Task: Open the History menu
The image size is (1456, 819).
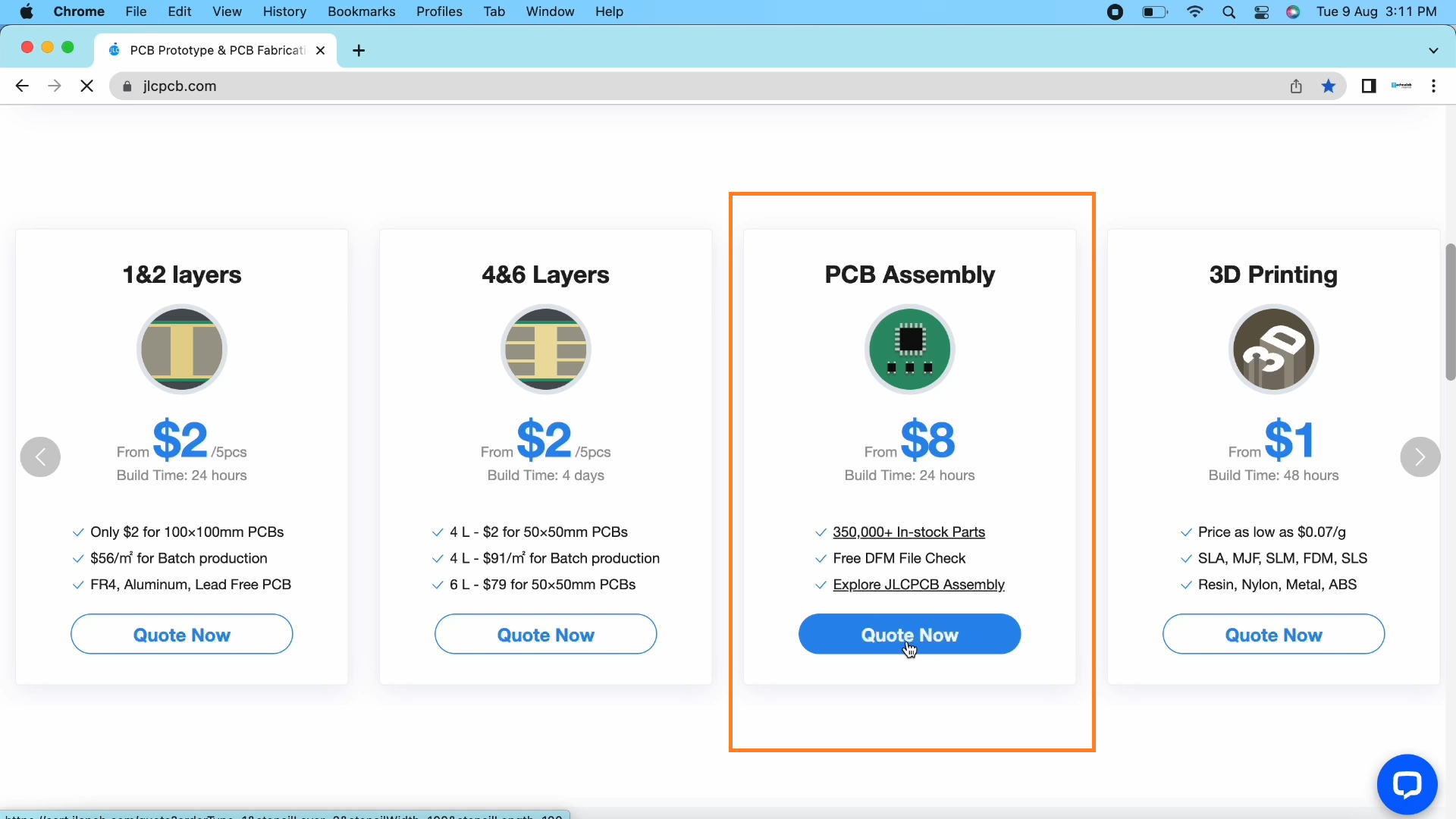Action: [x=284, y=11]
